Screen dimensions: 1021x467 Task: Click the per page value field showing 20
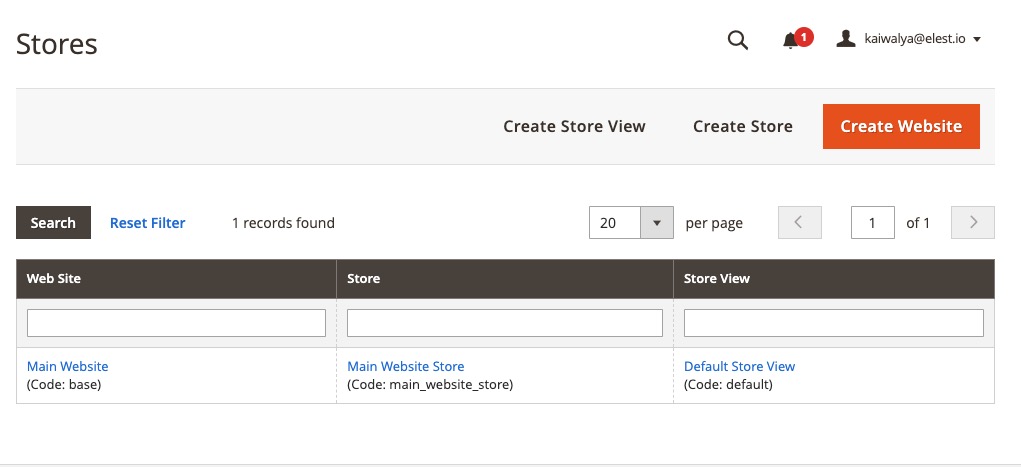tap(615, 223)
